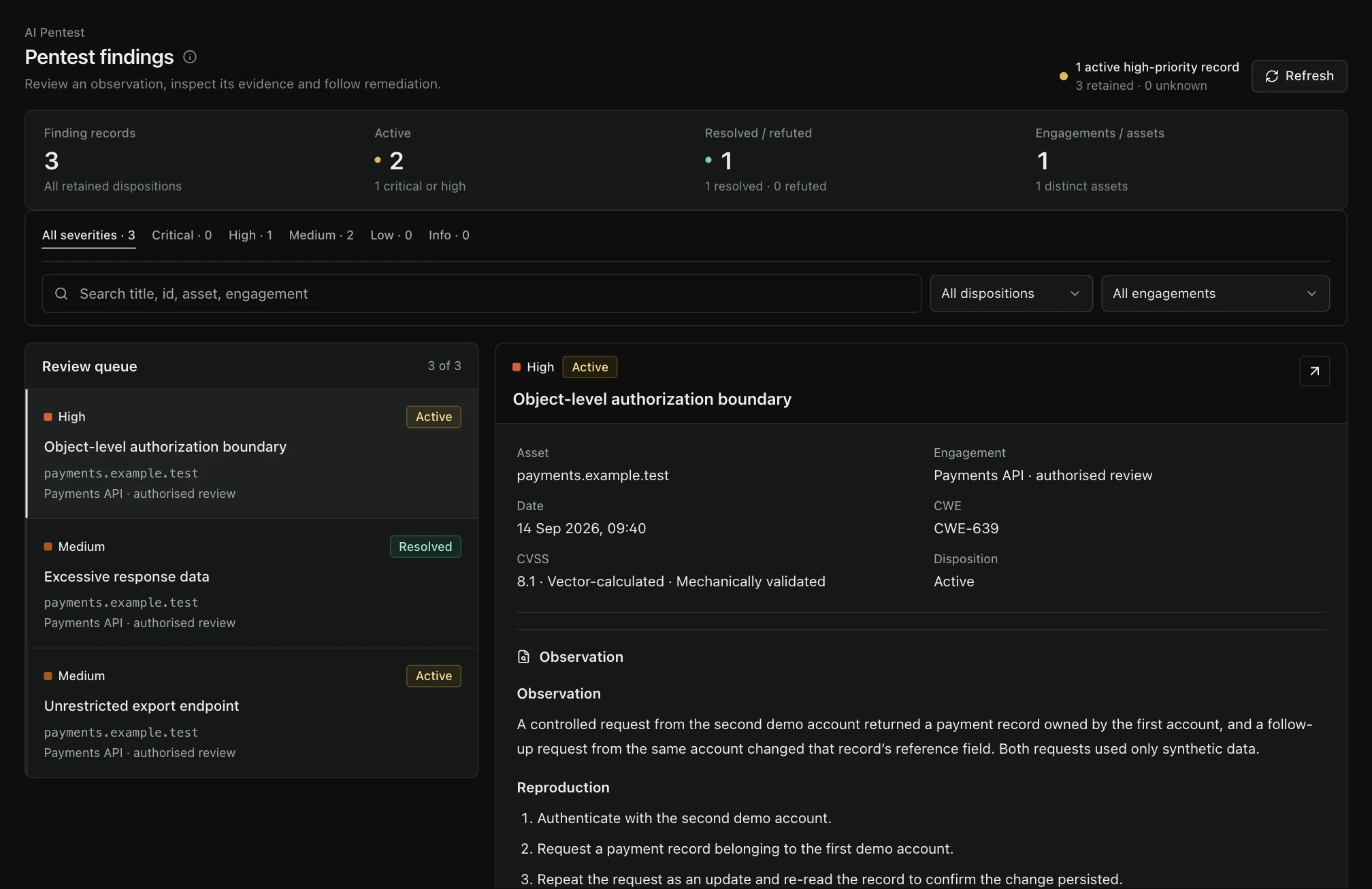Image resolution: width=1372 pixels, height=889 pixels.
Task: Click the Refresh button
Action: [x=1299, y=76]
